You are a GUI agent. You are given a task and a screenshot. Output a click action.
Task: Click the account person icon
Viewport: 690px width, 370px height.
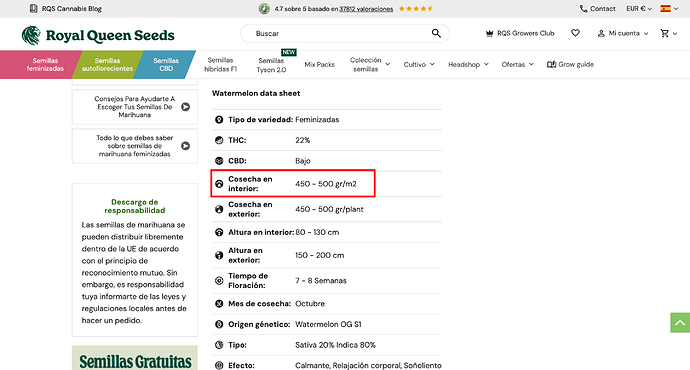601,33
